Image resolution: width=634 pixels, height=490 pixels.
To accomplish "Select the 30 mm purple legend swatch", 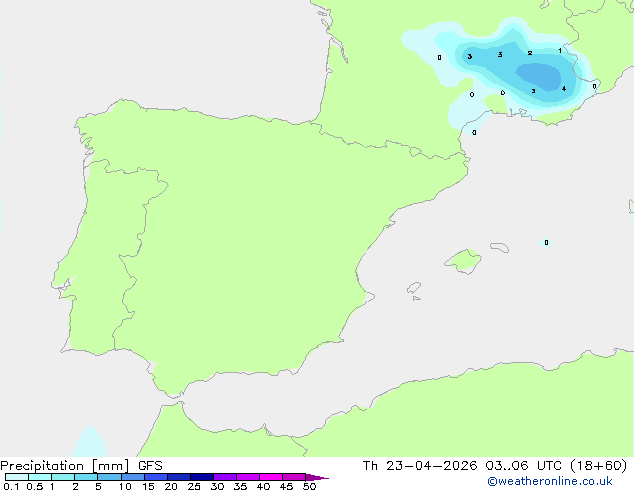I will [225, 477].
